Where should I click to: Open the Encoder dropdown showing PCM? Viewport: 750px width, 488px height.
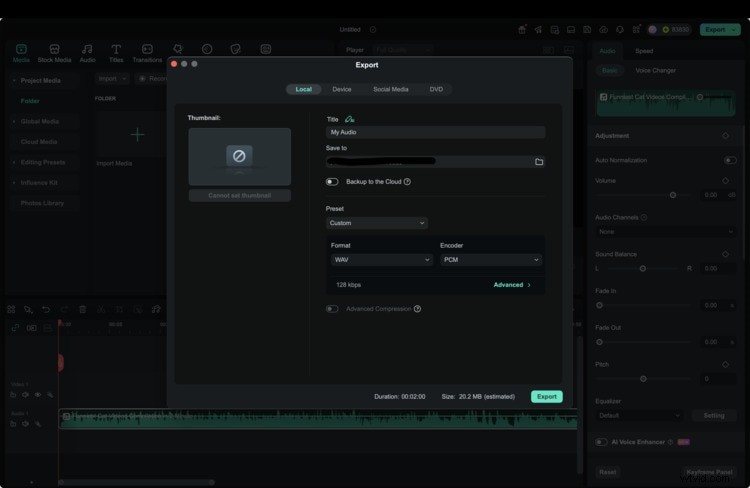(490, 260)
